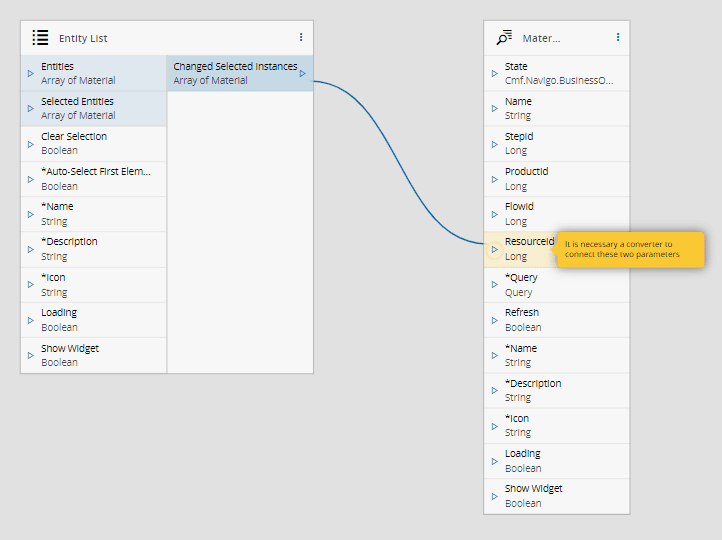The height and width of the screenshot is (540, 722).
Task: Click the Entity List widget list icon
Action: pos(40,38)
